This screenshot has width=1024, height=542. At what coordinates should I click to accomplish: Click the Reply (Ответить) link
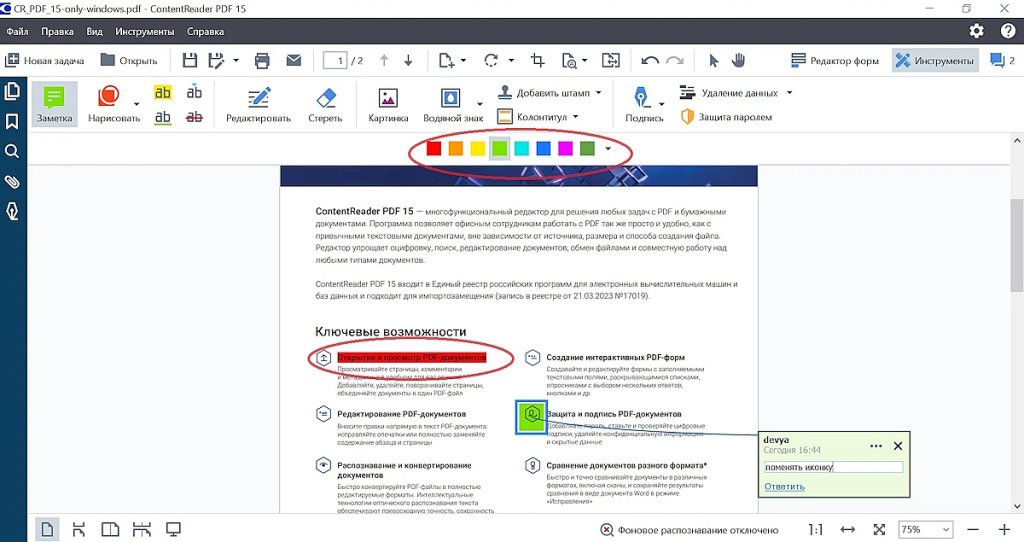(784, 486)
